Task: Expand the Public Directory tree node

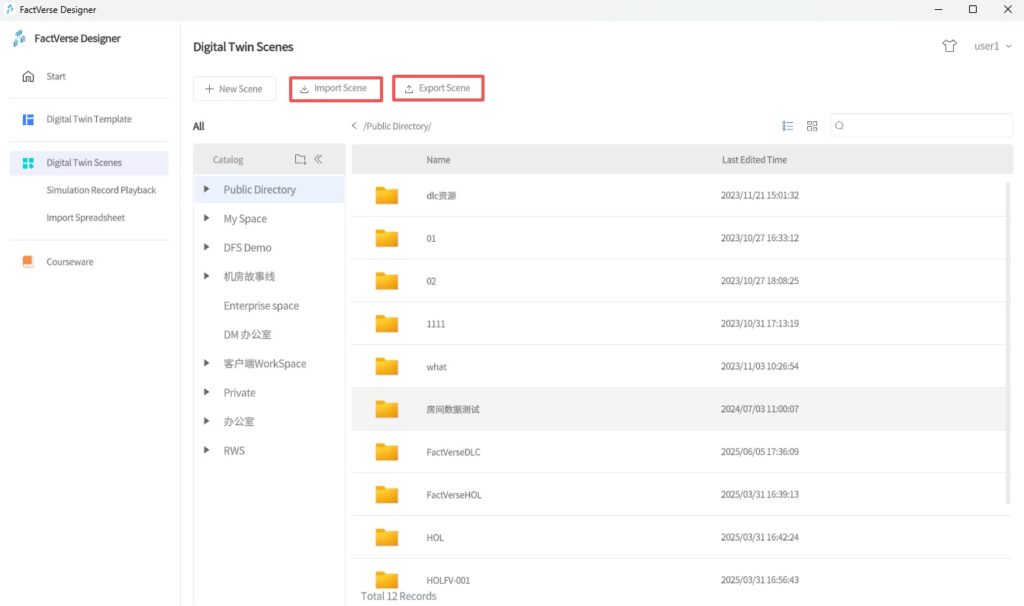Action: click(x=207, y=189)
